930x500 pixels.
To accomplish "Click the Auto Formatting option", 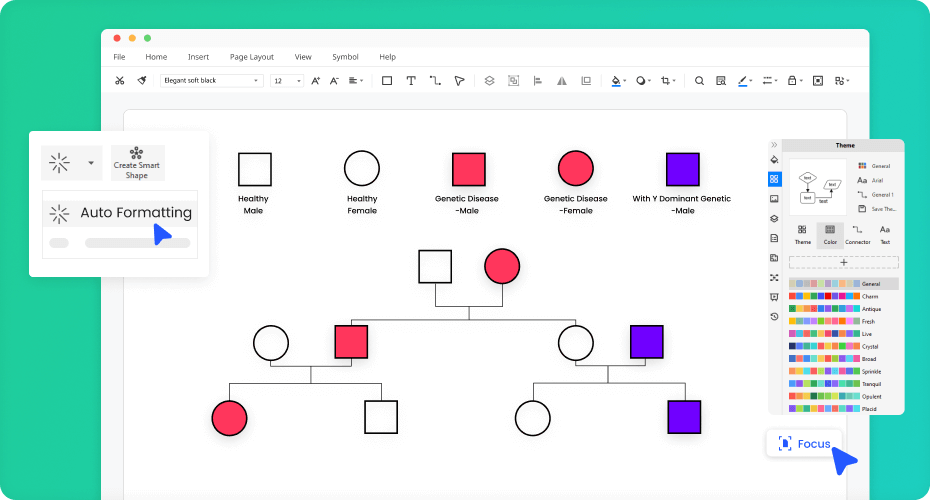I will click(120, 213).
